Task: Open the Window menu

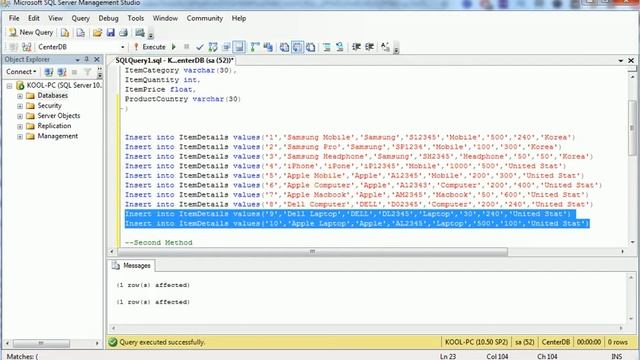Action: click(165, 18)
